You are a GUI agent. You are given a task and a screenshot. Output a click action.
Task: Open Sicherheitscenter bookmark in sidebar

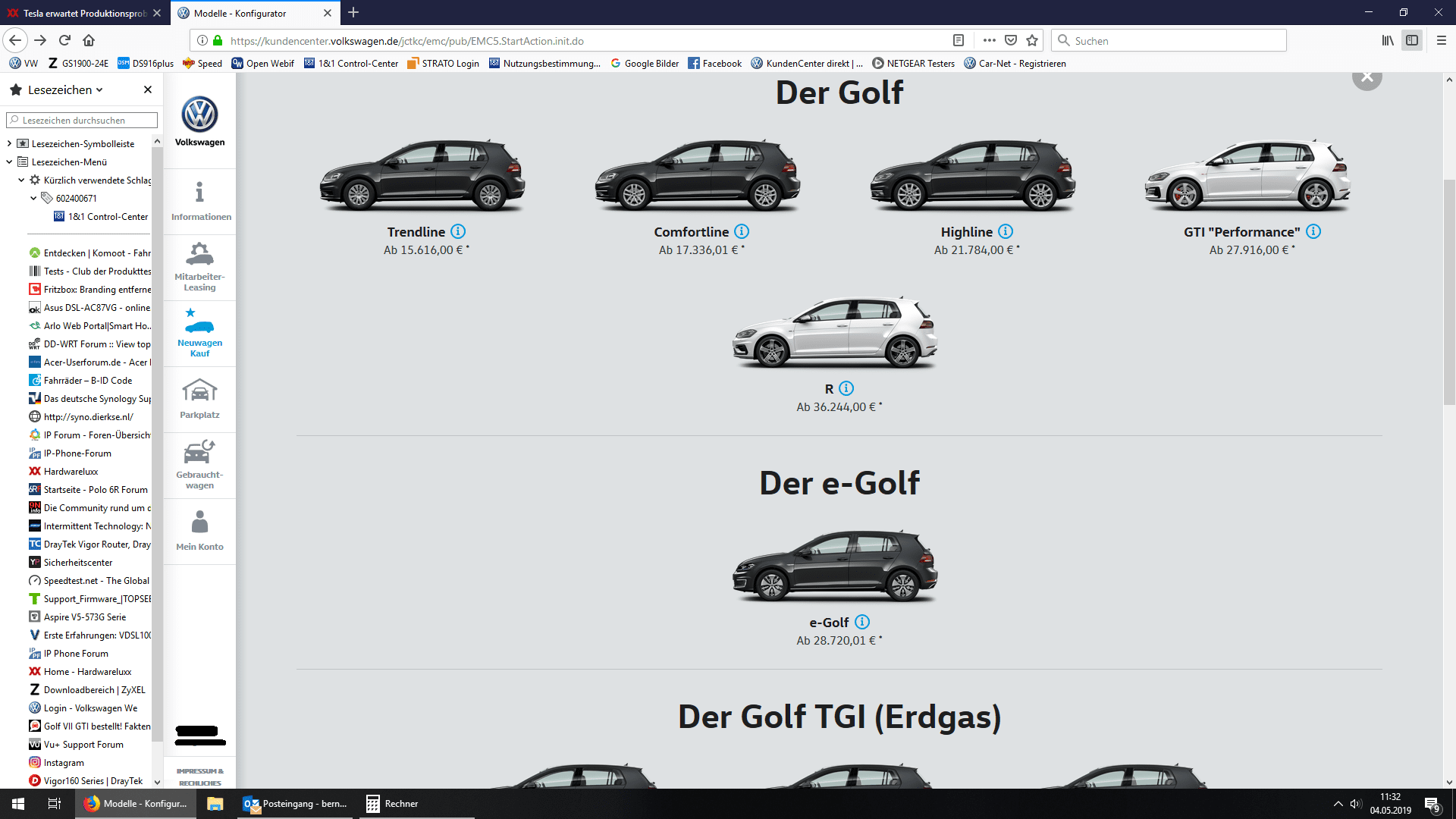[71, 562]
